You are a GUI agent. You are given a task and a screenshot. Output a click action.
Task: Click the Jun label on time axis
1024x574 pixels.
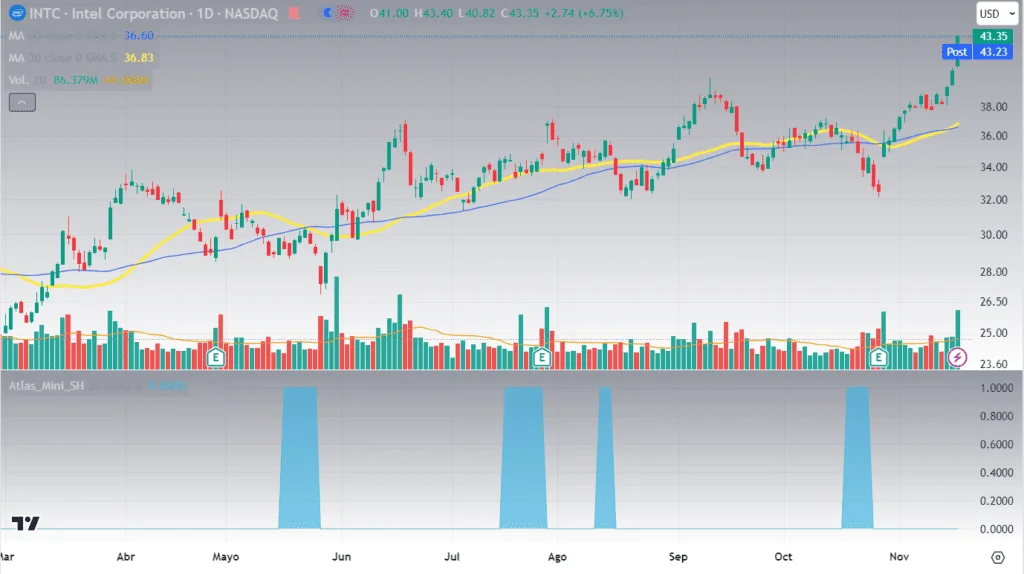(x=342, y=557)
